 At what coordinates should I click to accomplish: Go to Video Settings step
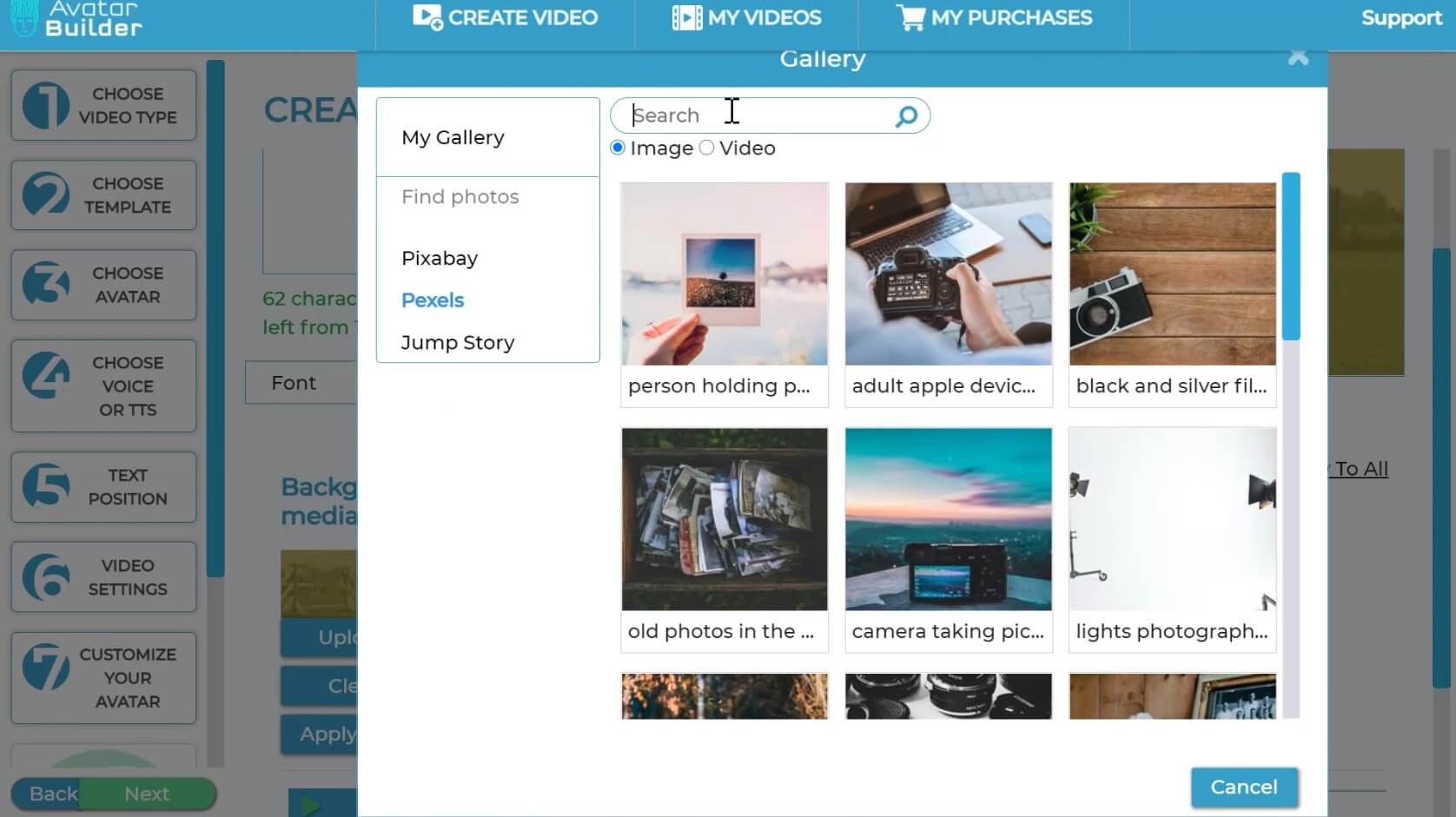104,577
